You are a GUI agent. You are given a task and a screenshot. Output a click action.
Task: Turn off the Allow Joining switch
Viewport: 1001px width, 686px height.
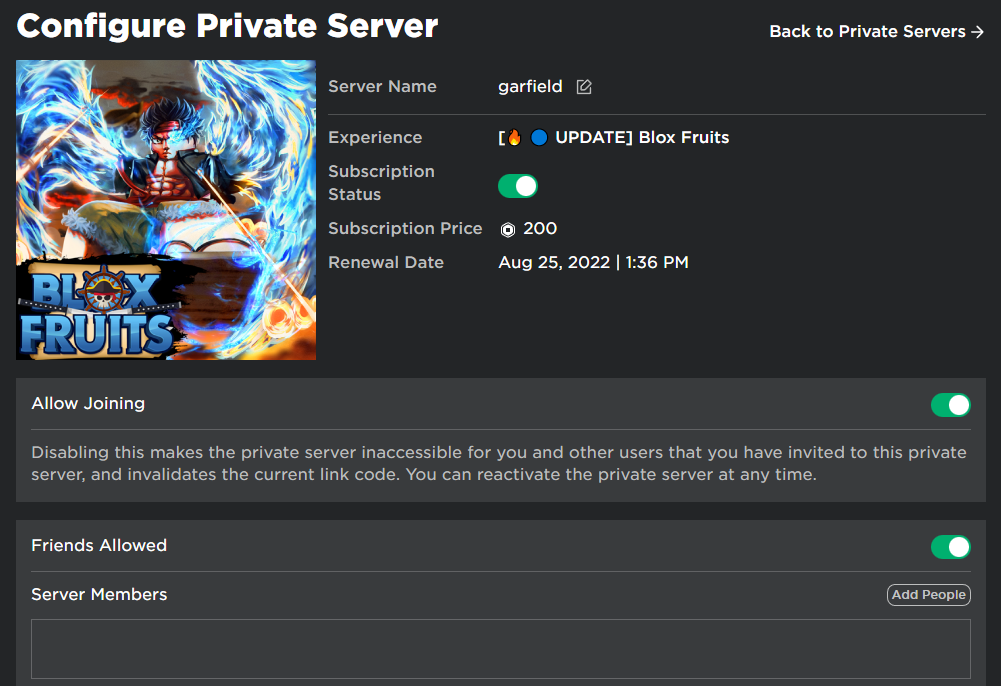point(951,405)
